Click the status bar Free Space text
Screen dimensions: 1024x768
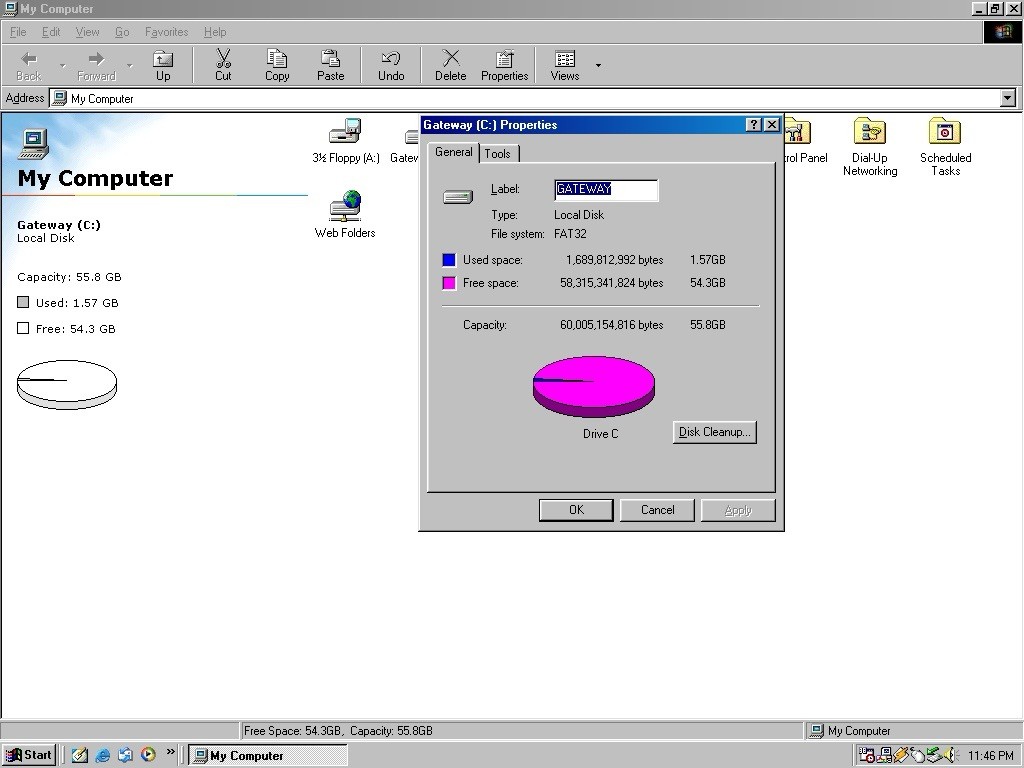click(338, 731)
